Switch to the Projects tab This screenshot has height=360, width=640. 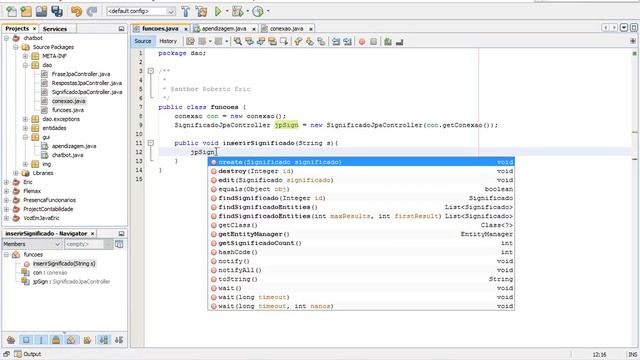(x=17, y=29)
